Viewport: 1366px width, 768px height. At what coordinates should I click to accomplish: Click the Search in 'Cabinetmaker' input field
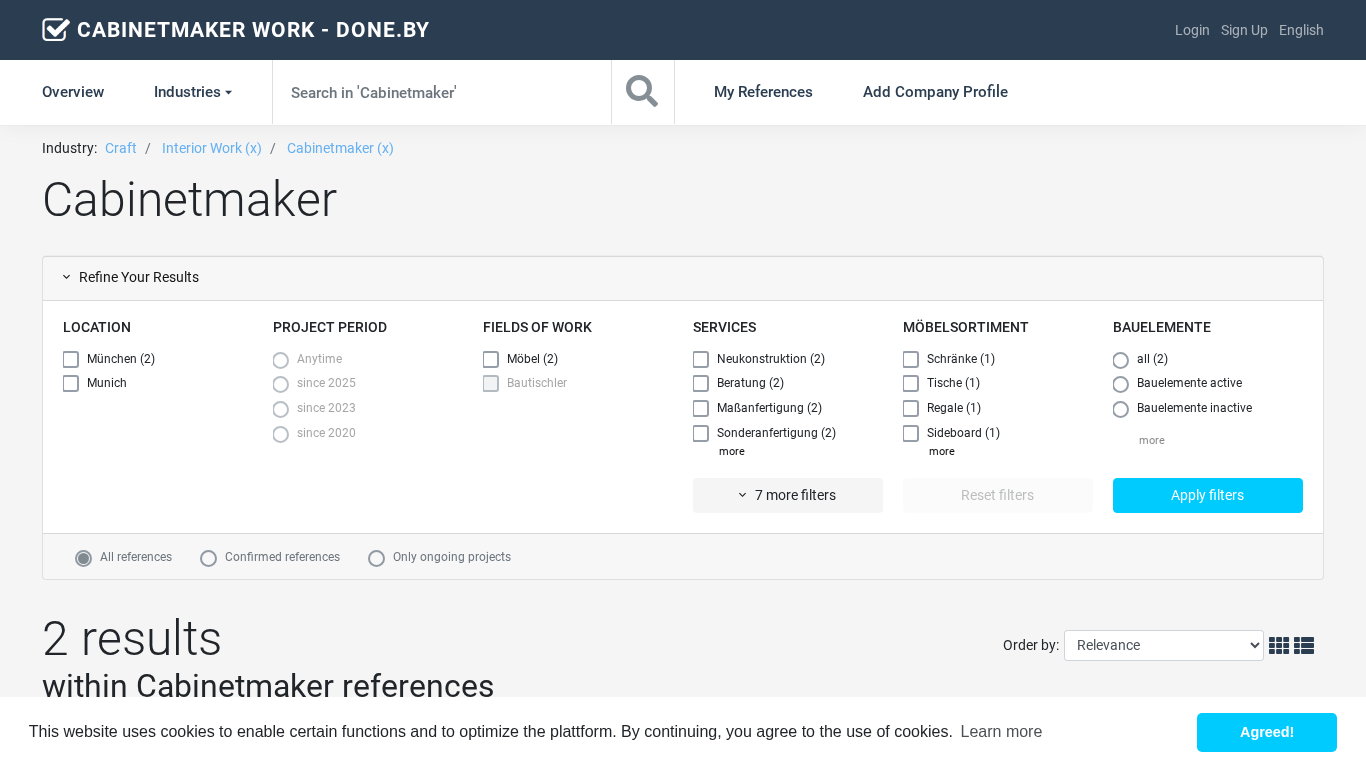tap(441, 92)
